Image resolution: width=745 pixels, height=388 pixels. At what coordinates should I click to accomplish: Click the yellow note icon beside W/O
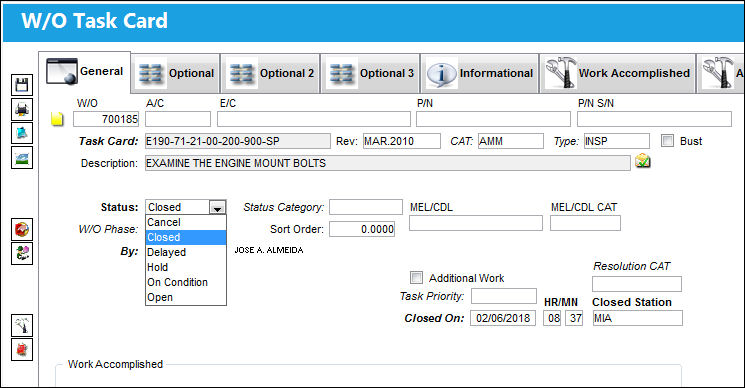pyautogui.click(x=57, y=119)
